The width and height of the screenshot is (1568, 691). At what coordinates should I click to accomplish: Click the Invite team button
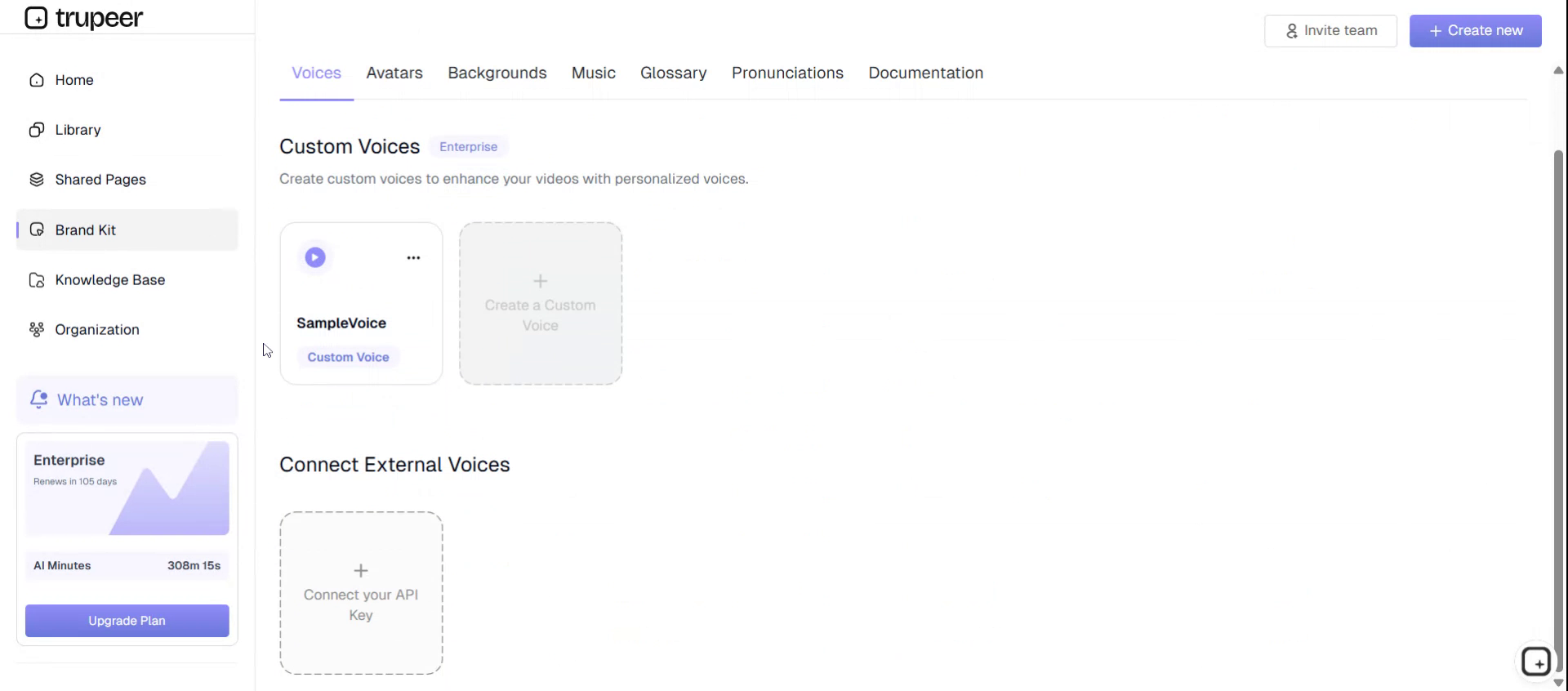[1330, 31]
